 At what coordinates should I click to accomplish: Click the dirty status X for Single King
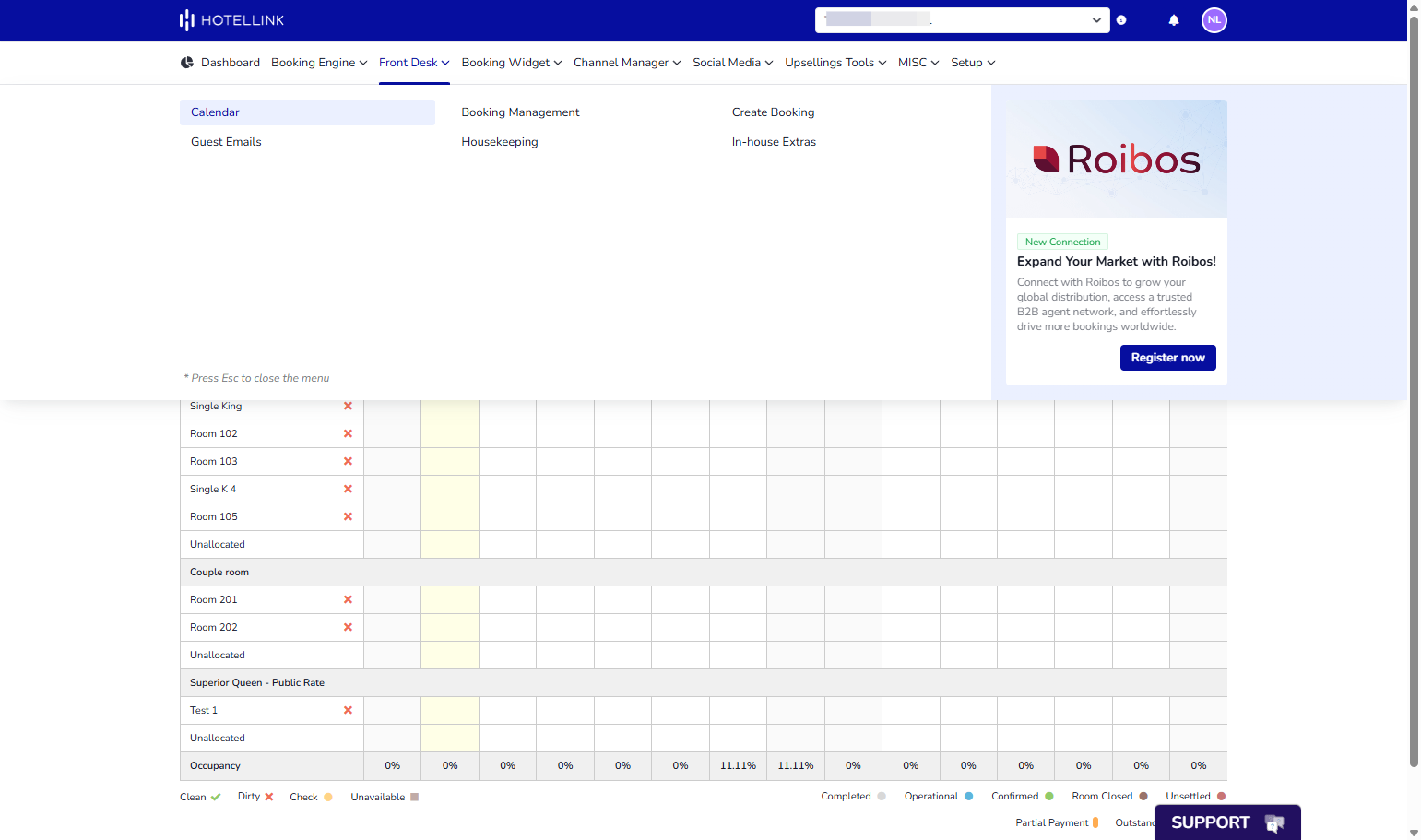(x=348, y=406)
